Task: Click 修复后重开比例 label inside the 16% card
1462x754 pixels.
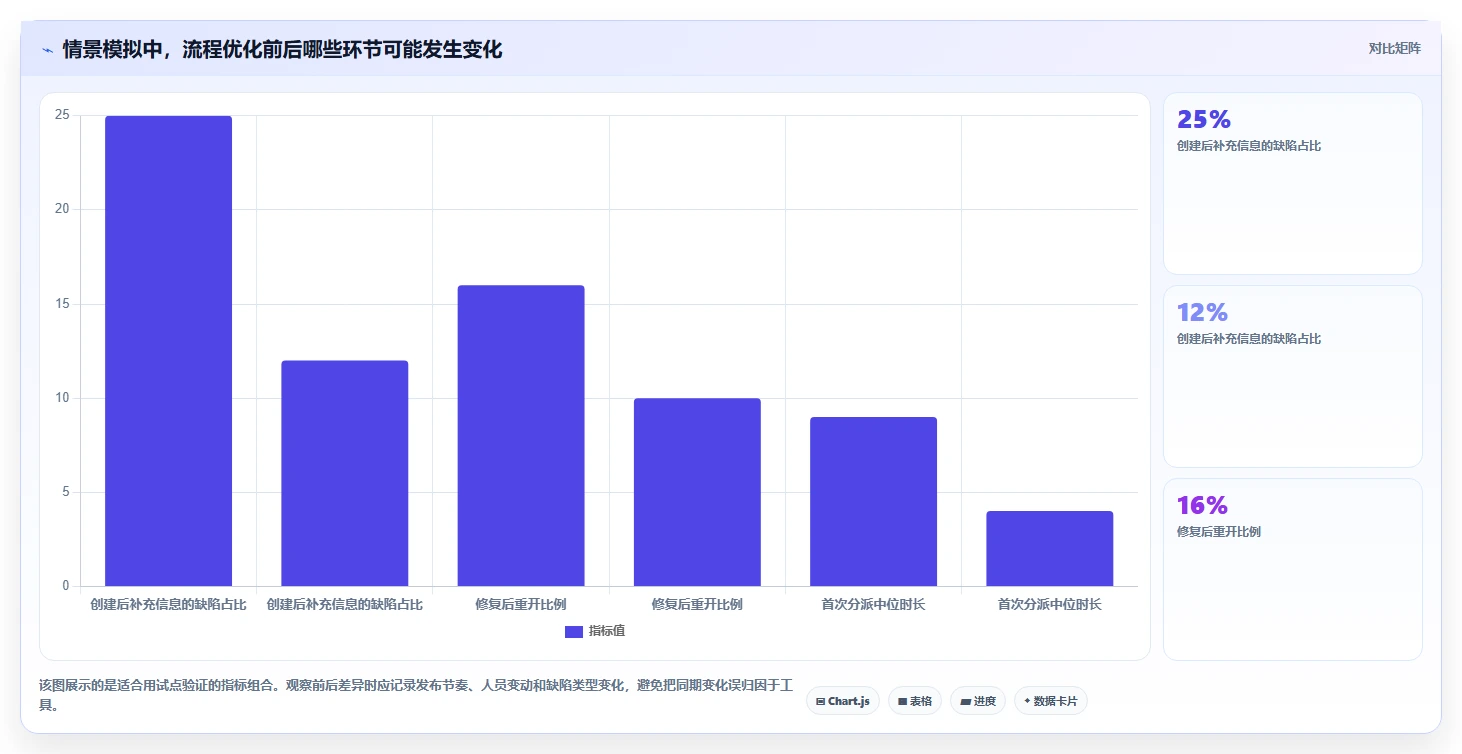Action: [x=1219, y=532]
